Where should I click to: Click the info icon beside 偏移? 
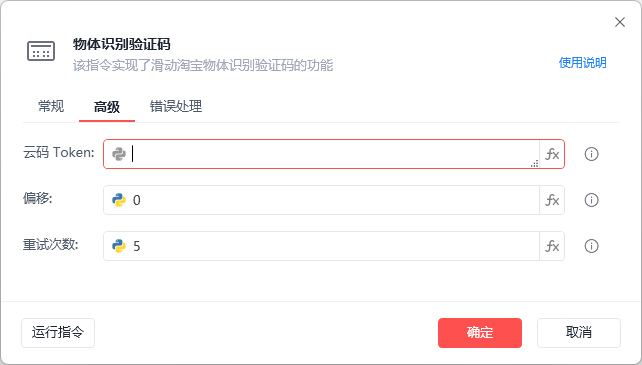point(591,200)
